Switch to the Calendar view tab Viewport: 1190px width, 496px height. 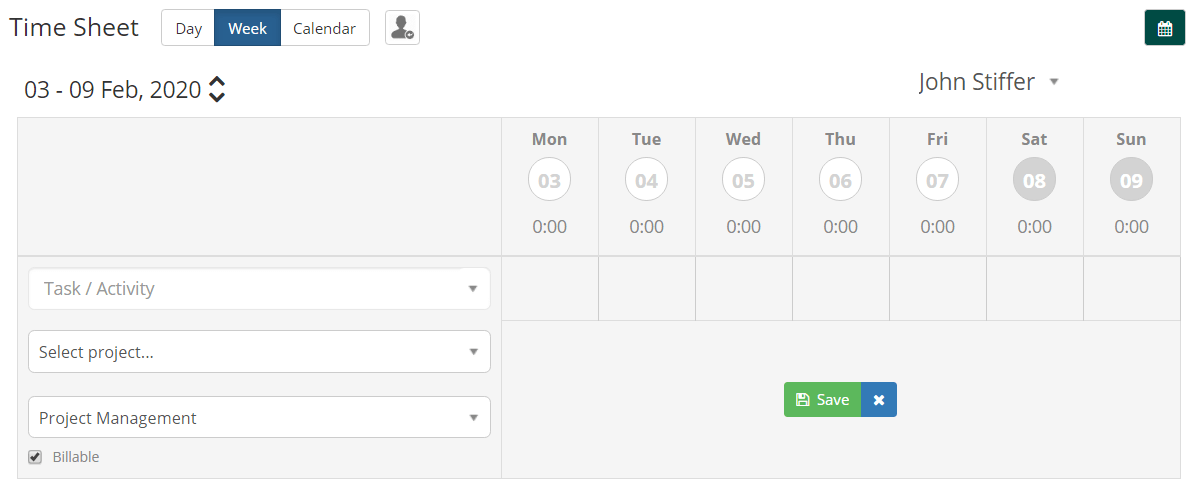[x=325, y=28]
